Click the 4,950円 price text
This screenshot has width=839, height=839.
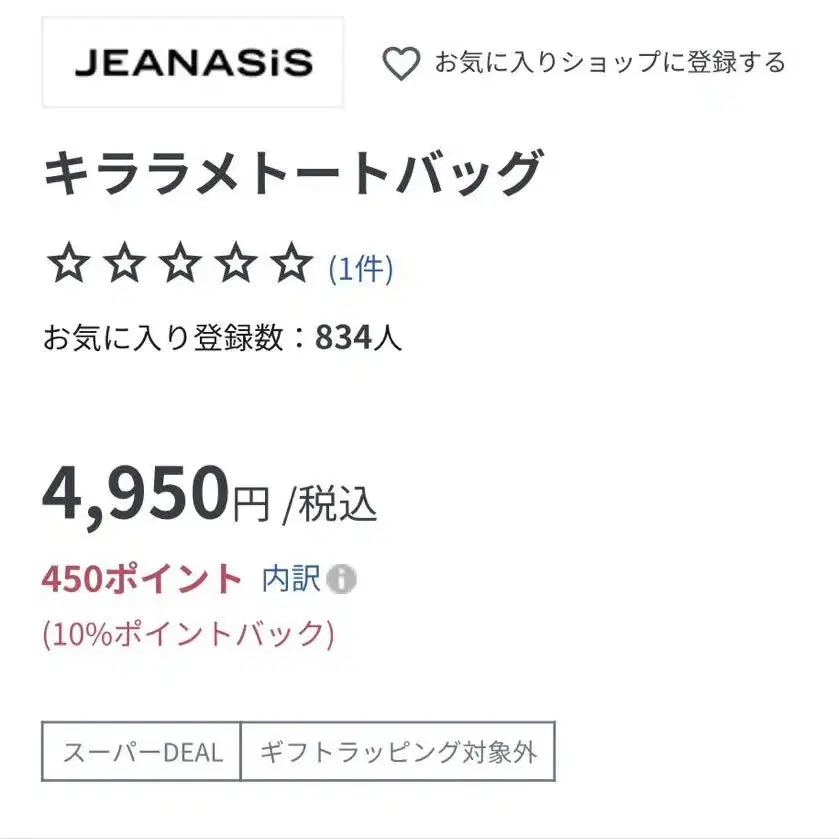(156, 495)
